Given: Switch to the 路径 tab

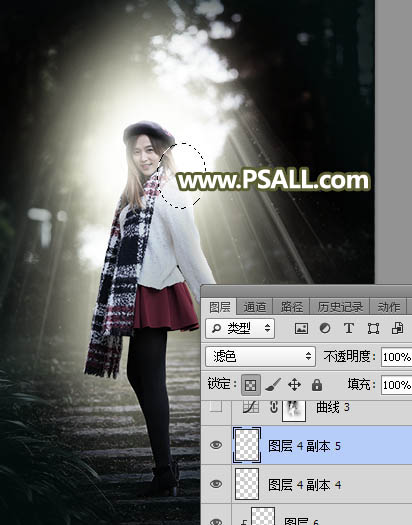Looking at the screenshot, I should pos(292,307).
